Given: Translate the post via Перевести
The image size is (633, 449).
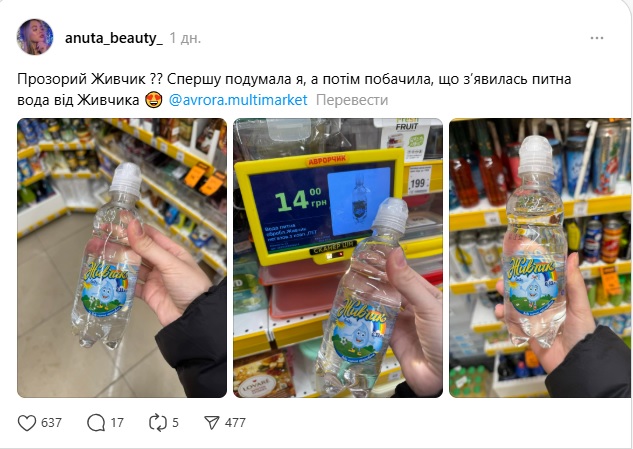Looking at the screenshot, I should click(352, 100).
